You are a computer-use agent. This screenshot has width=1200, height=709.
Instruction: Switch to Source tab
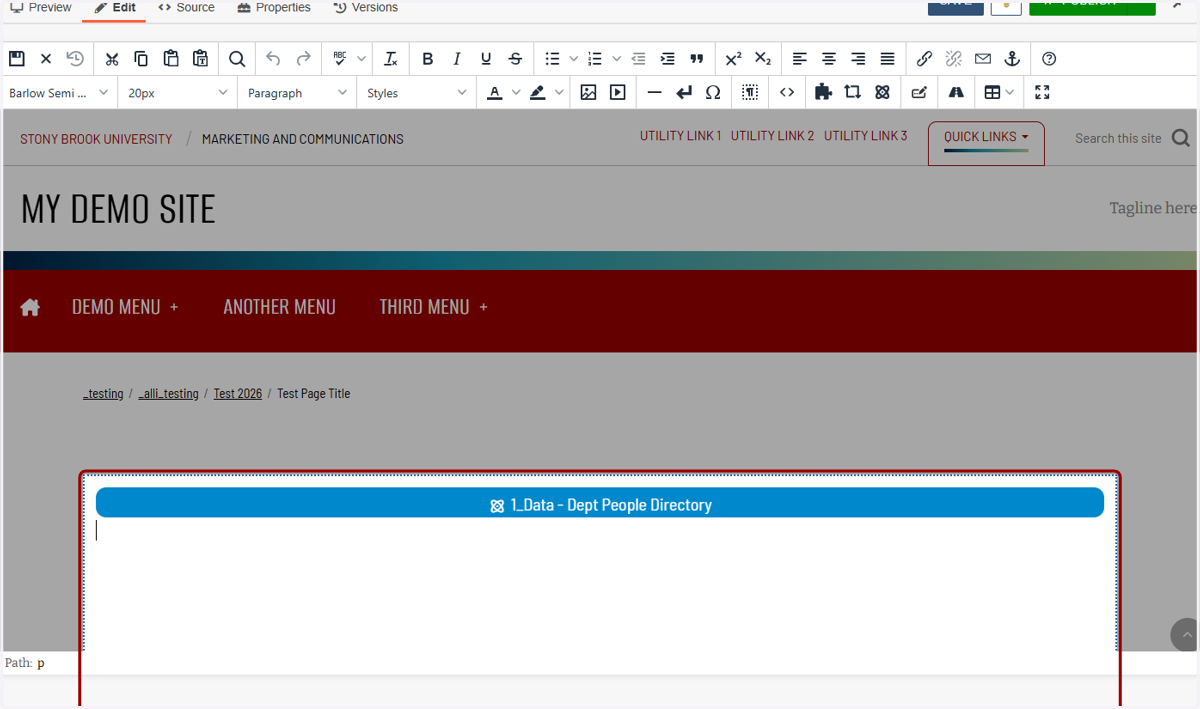tap(187, 8)
